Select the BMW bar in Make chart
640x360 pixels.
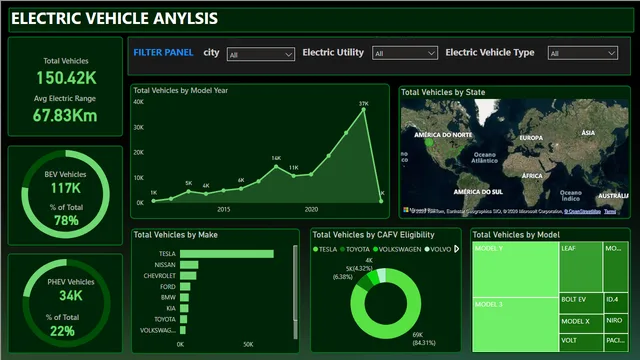(x=184, y=298)
